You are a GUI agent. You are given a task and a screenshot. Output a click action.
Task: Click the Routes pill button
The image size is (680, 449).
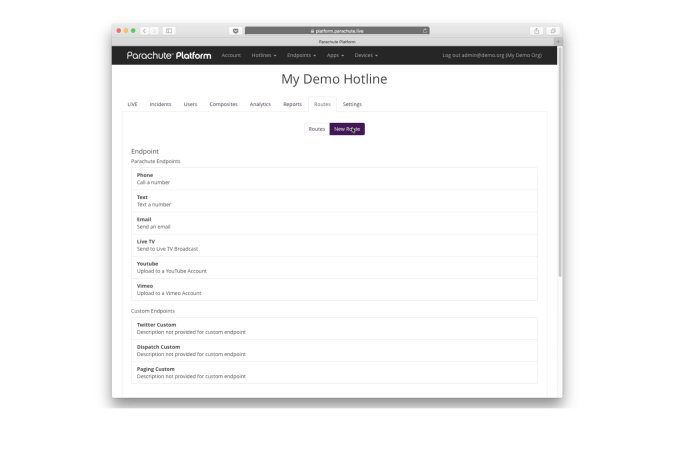pos(317,129)
